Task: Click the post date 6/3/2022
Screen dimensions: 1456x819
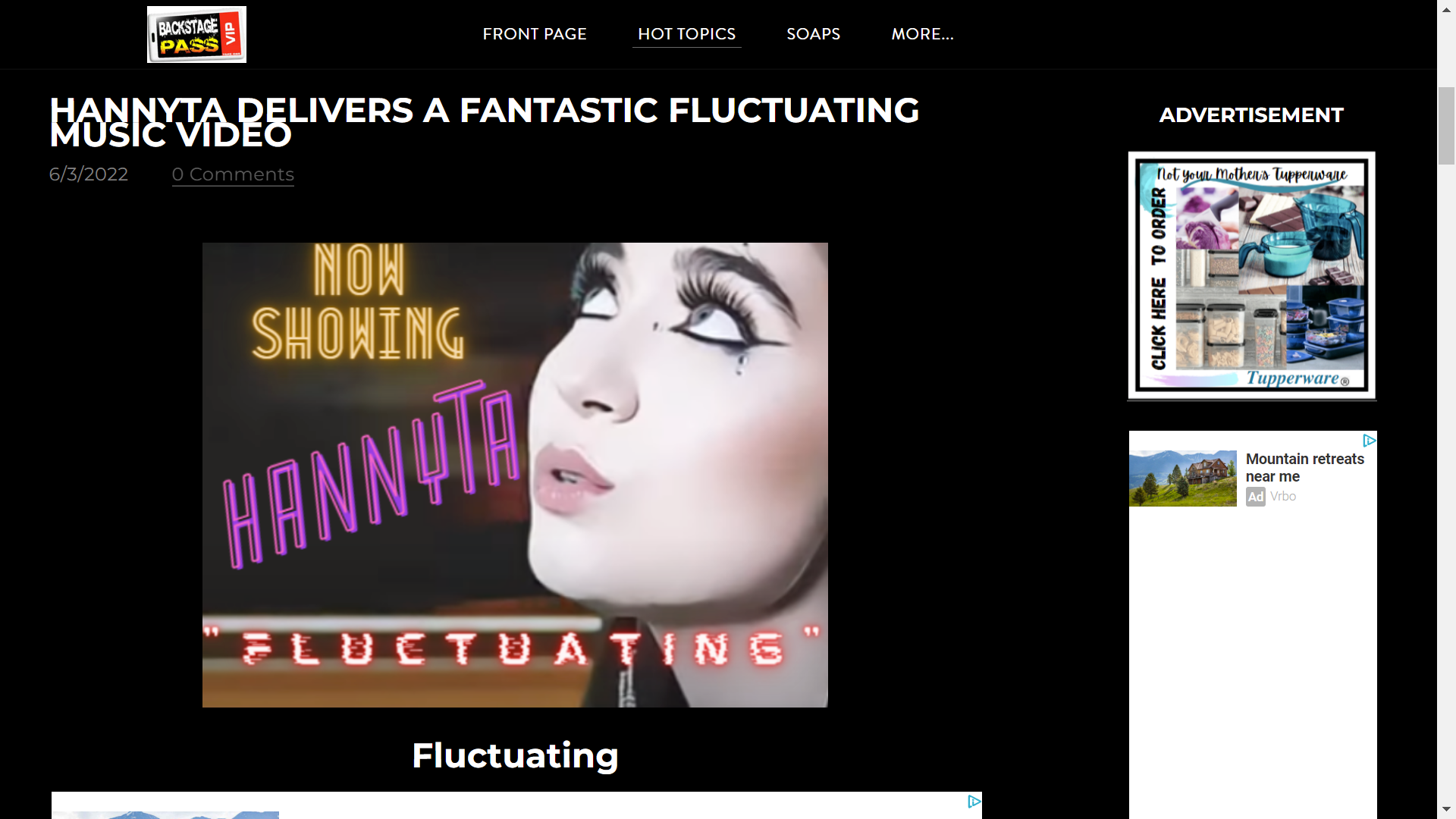Action: [x=89, y=174]
